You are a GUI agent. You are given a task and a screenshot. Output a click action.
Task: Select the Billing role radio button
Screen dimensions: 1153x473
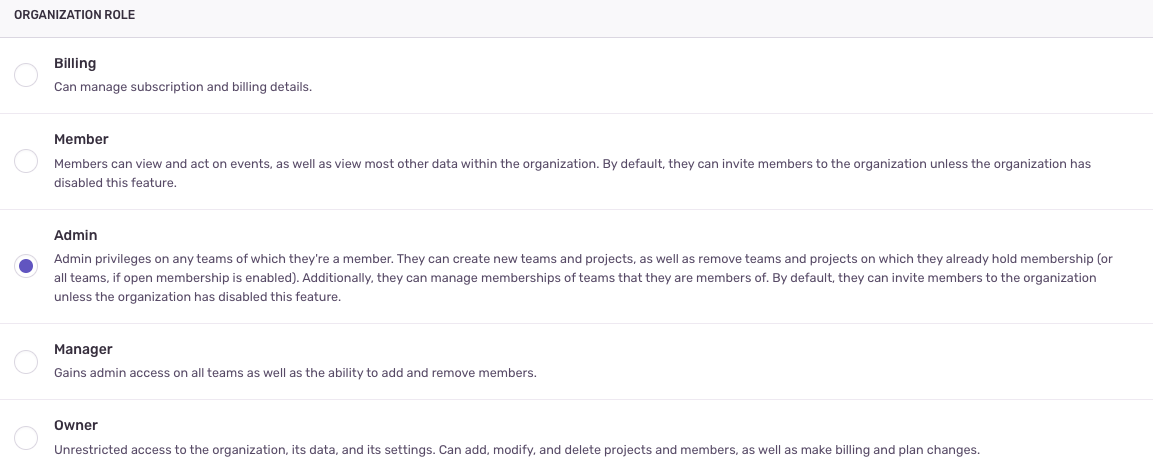(x=26, y=75)
